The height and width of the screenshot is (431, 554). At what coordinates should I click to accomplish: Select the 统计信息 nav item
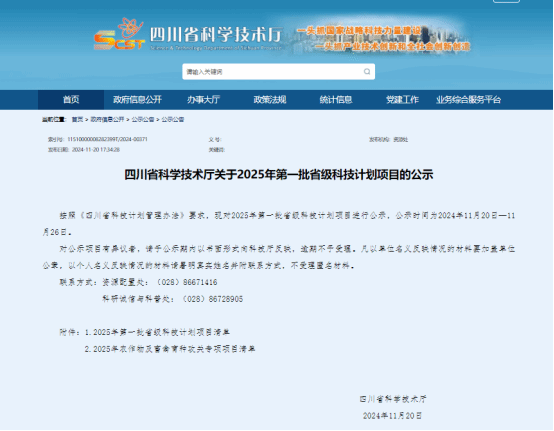tap(336, 100)
